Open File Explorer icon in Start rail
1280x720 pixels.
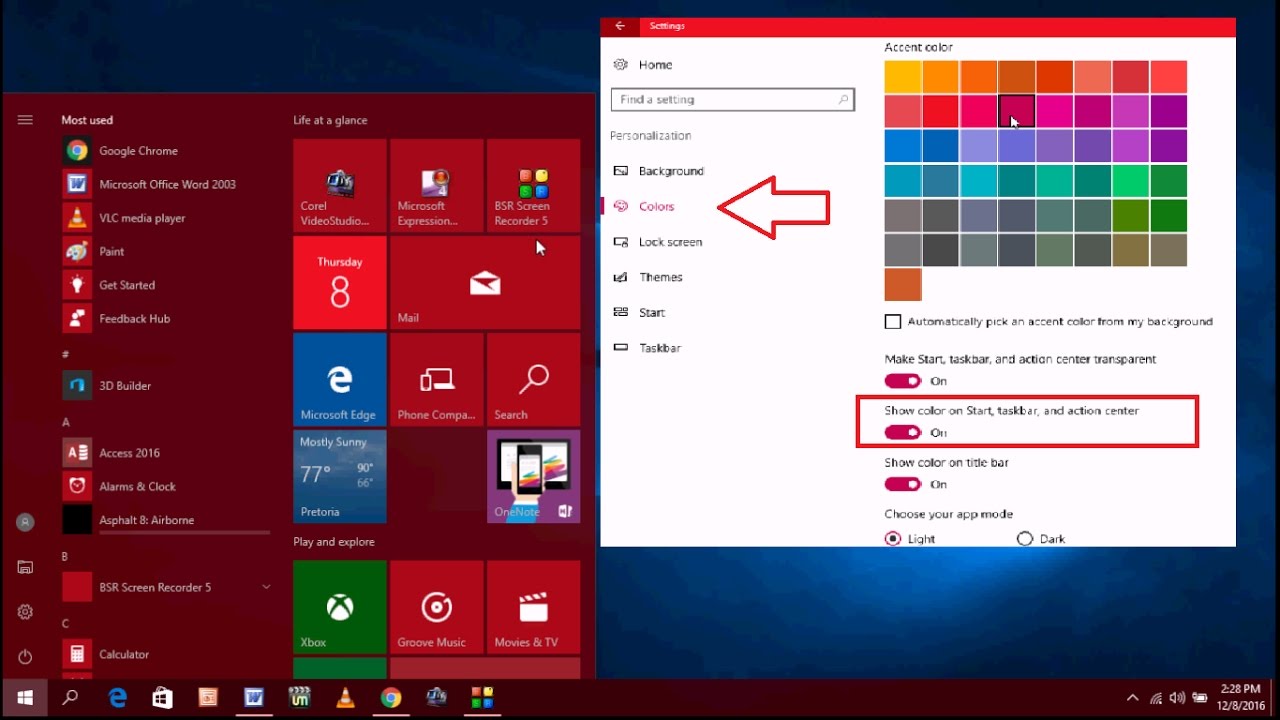point(25,567)
